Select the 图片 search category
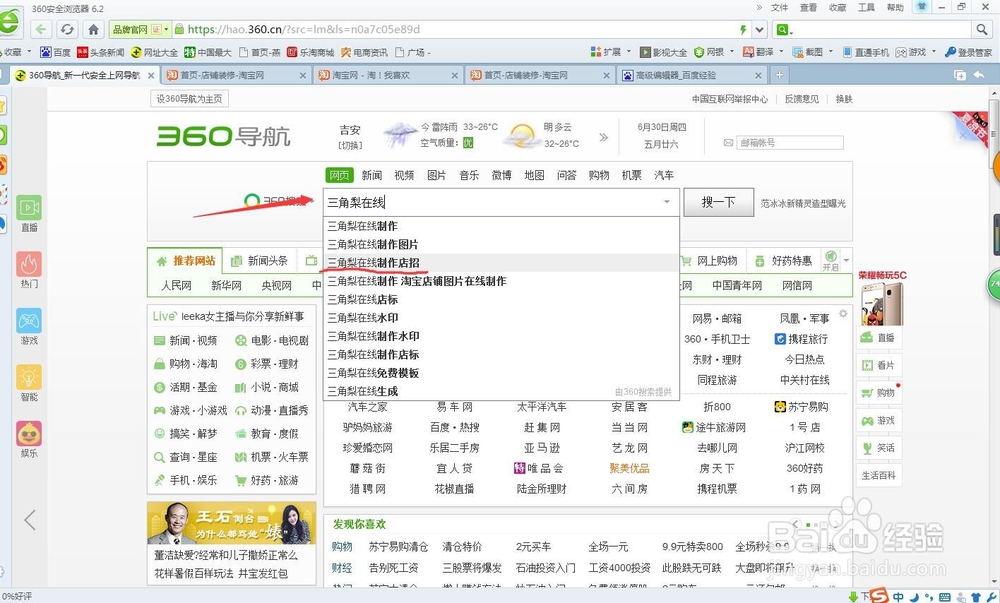This screenshot has width=1000, height=603. click(x=437, y=175)
